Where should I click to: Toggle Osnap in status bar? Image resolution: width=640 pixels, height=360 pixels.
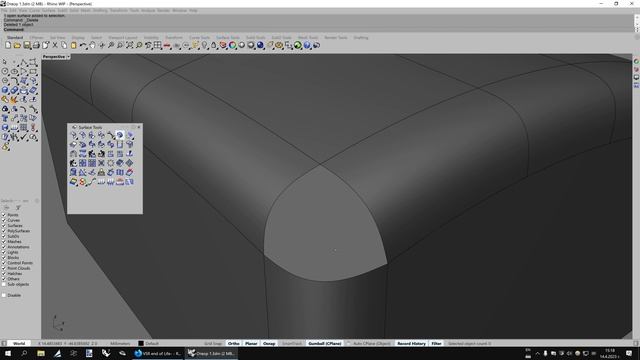tap(269, 343)
